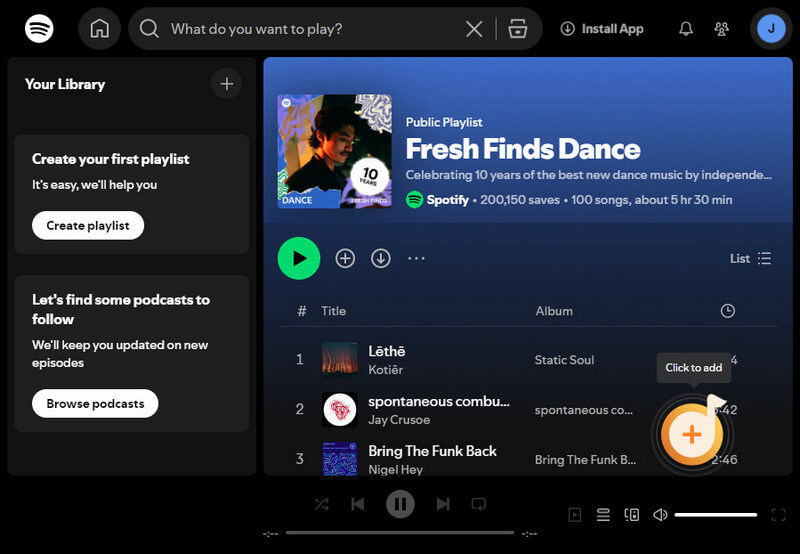This screenshot has width=800, height=554.
Task: Open the J profile avatar menu
Action: click(x=771, y=29)
